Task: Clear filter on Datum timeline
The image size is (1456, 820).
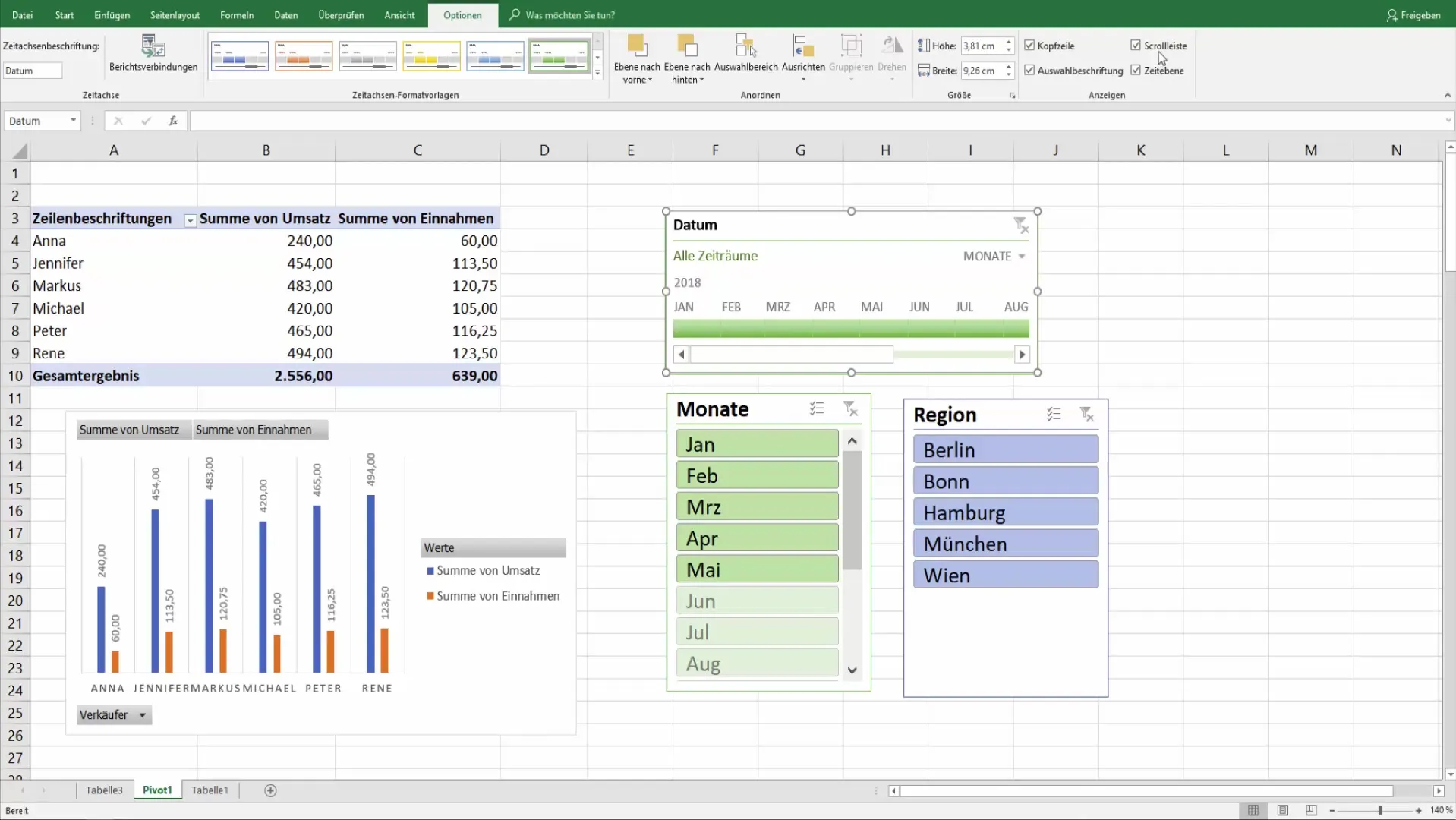Action: coord(1021,225)
